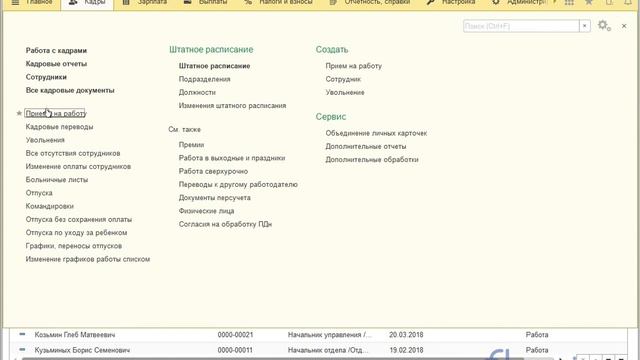Open Подразделения
This screenshot has height=360, width=640.
tap(204, 79)
